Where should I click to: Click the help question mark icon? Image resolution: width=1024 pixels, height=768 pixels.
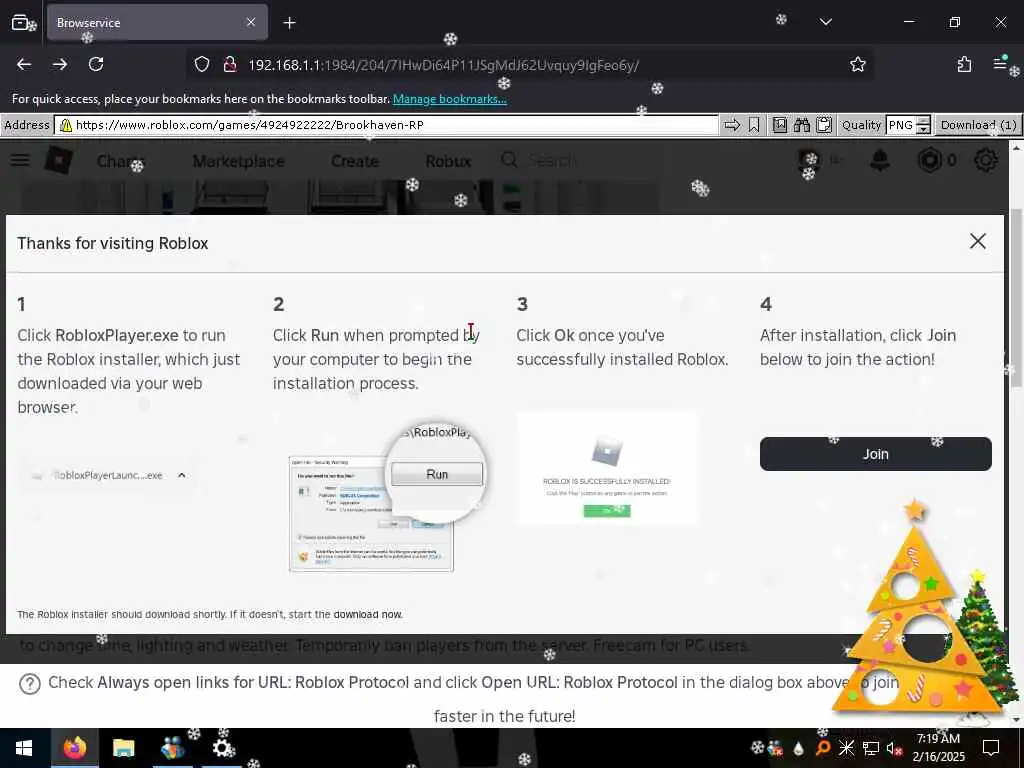point(29,683)
